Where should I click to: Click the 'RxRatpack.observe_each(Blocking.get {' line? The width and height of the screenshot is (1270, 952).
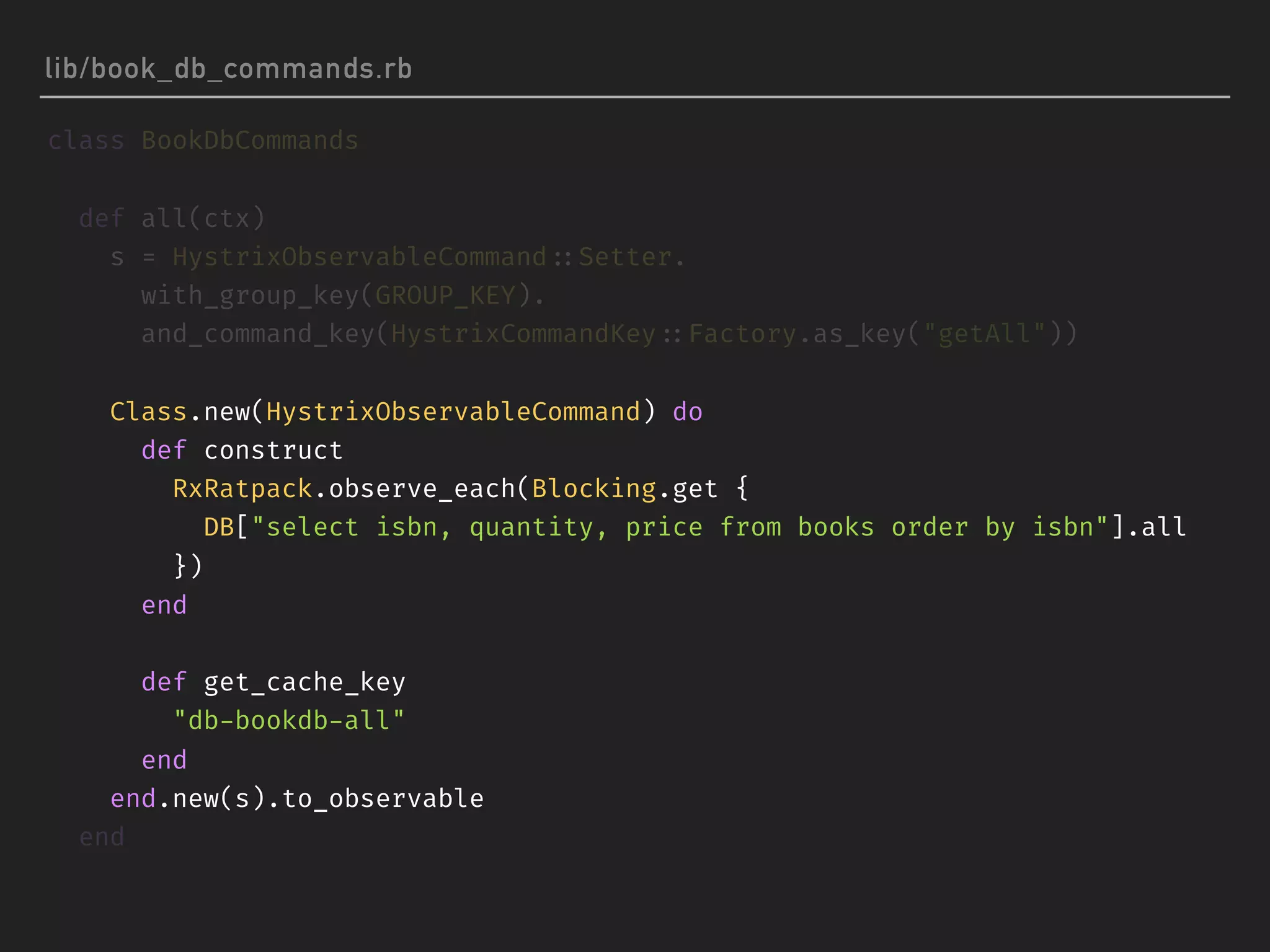pyautogui.click(x=461, y=489)
